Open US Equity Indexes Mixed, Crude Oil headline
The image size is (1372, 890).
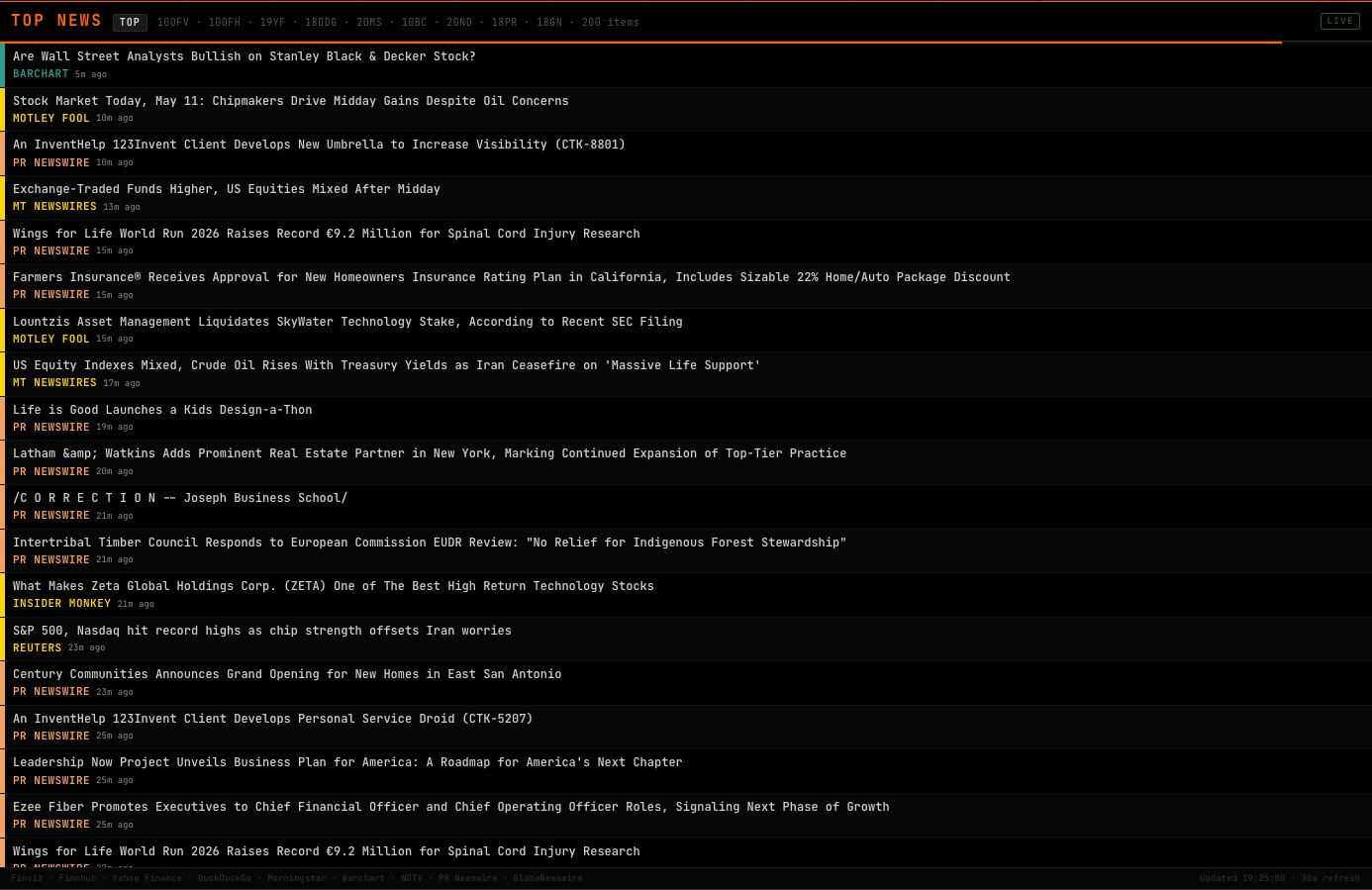pyautogui.click(x=387, y=365)
